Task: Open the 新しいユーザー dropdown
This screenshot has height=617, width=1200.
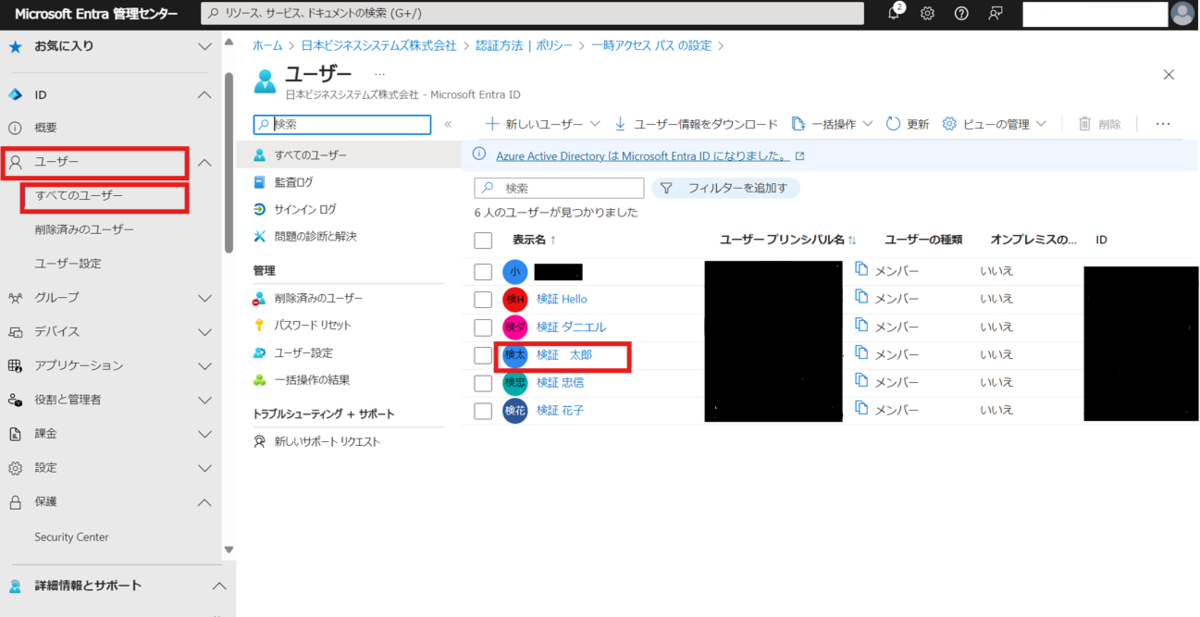Action: click(x=542, y=124)
